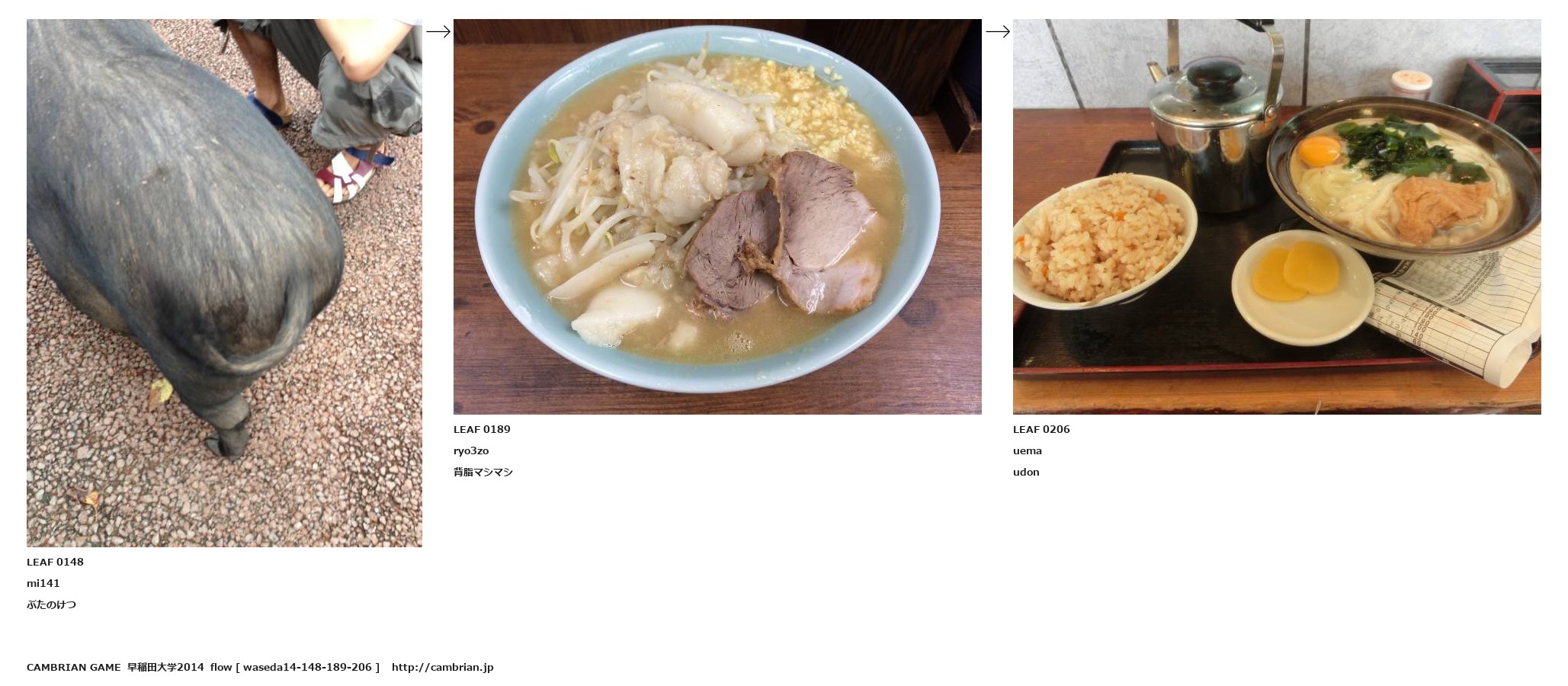
Task: Open the udon set meal photo
Action: 1277,216
